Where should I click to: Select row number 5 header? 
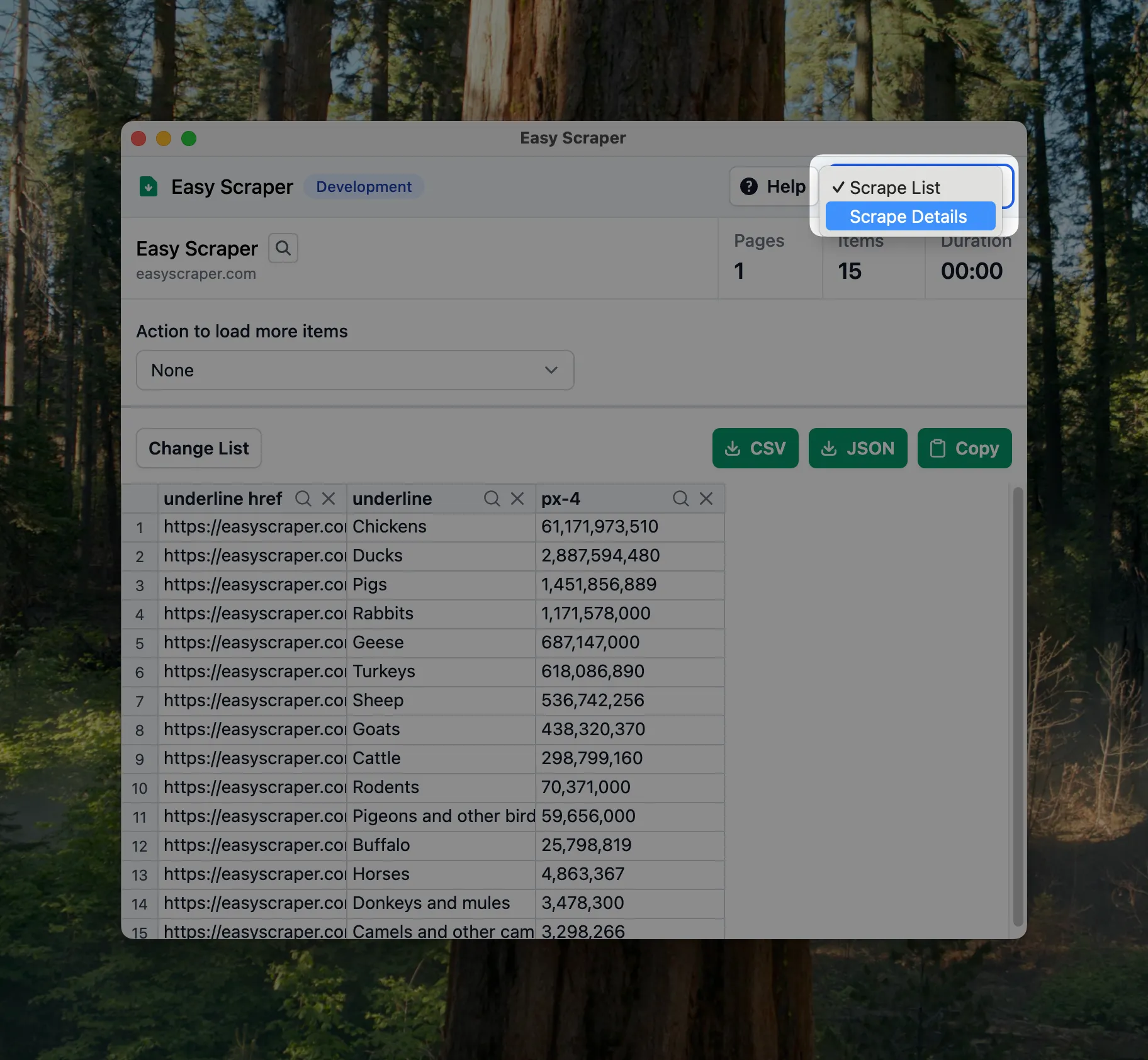tap(140, 643)
